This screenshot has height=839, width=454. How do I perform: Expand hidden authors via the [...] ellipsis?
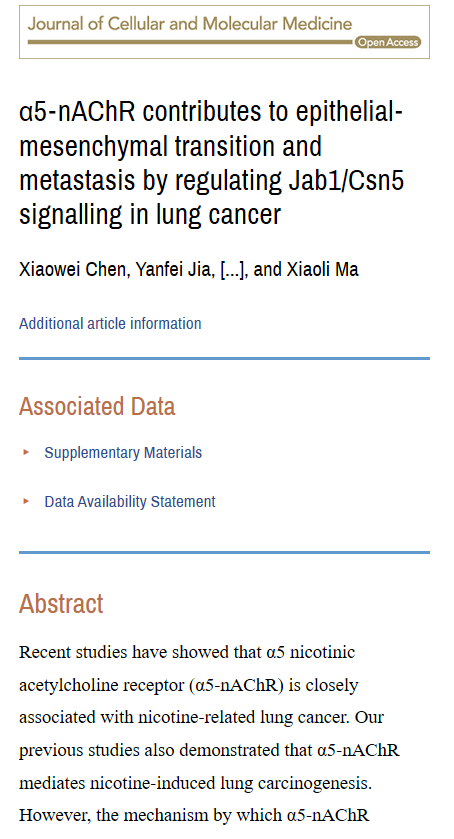[x=233, y=269]
